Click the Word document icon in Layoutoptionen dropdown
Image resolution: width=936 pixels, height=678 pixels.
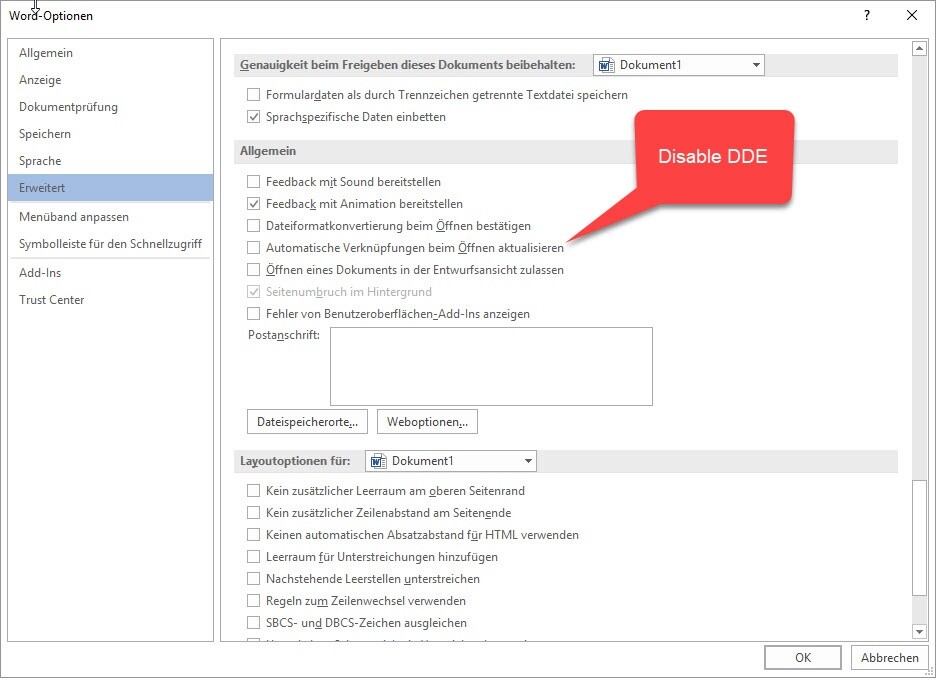pyautogui.click(x=377, y=461)
